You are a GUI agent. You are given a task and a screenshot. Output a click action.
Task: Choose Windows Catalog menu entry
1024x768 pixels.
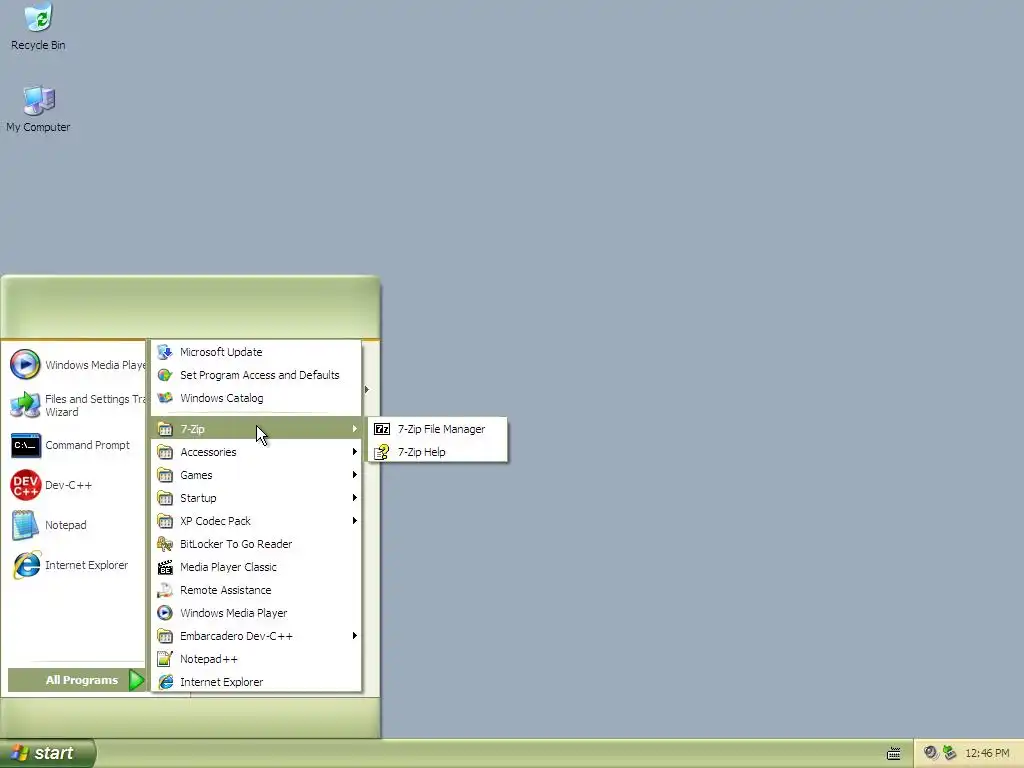(256, 398)
